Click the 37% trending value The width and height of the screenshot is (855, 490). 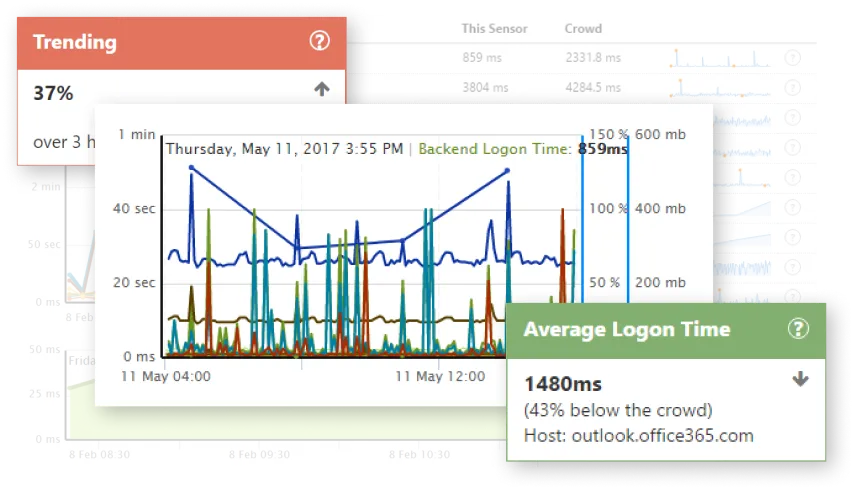[x=53, y=93]
